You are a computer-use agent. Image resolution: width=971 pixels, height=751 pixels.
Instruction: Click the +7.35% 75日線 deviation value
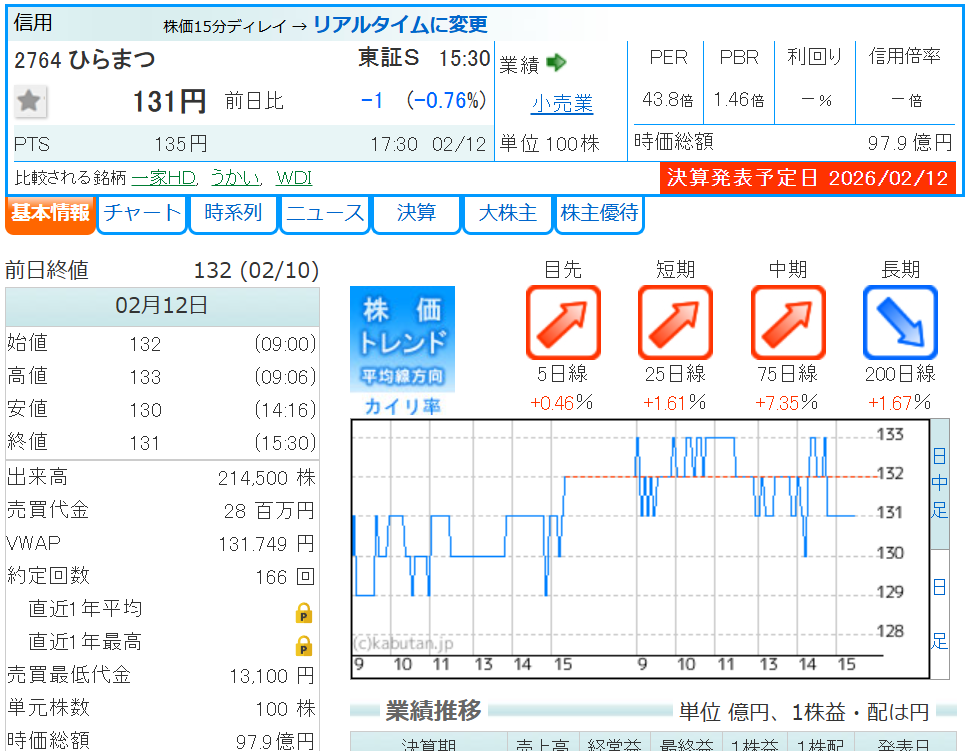coord(786,403)
